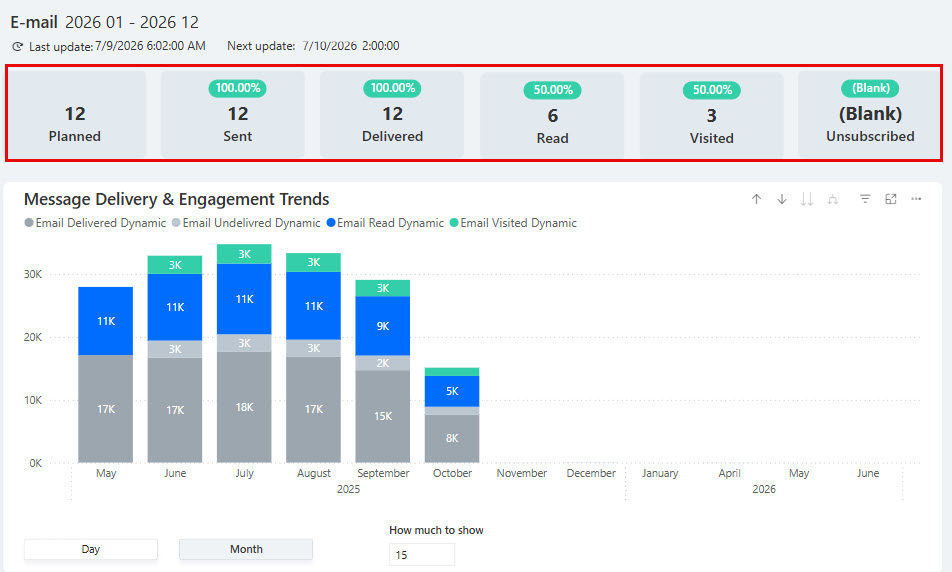
Task: Open the chart's more options ellipsis
Action: click(x=916, y=199)
